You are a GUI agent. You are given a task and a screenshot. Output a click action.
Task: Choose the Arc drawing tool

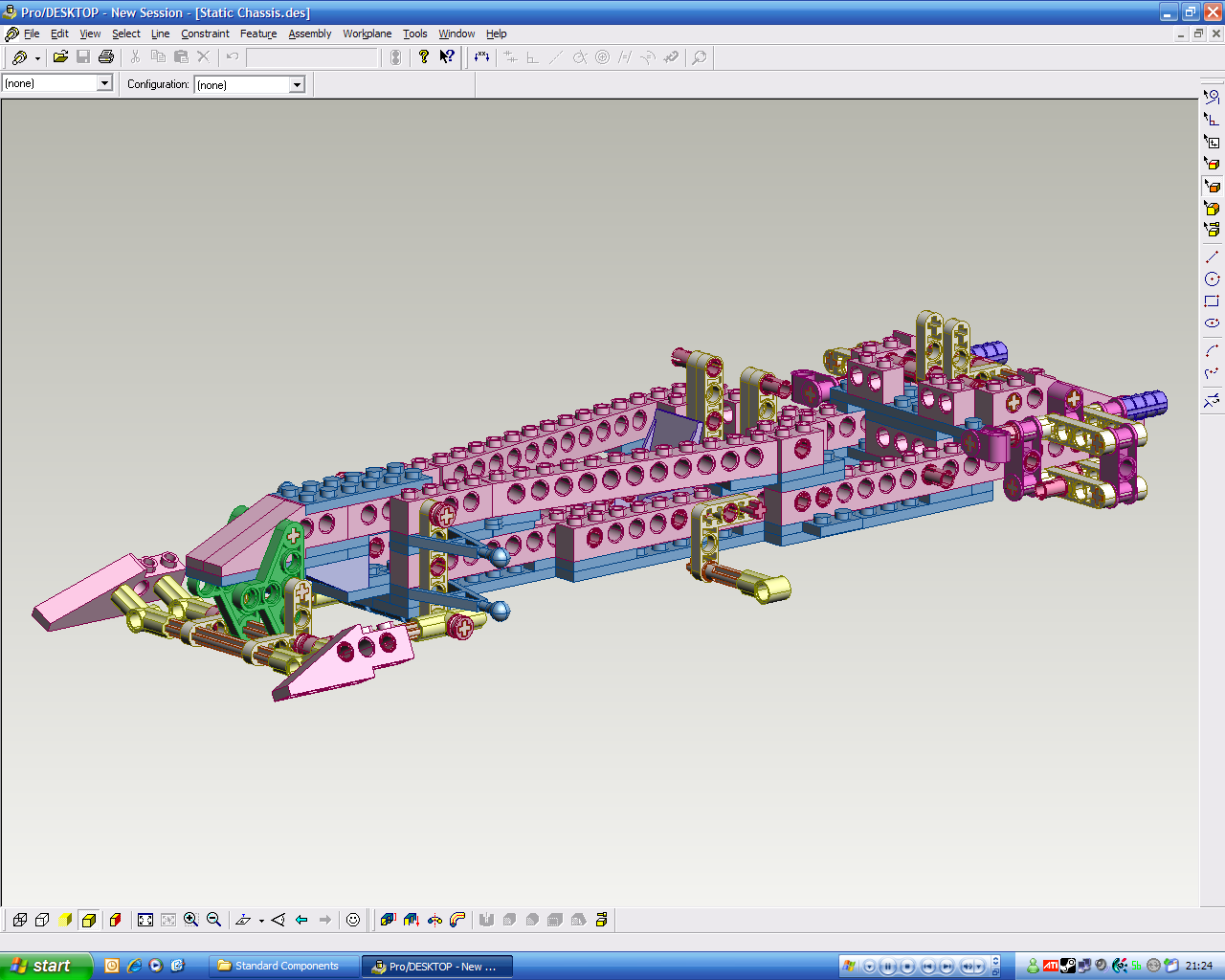1212,350
